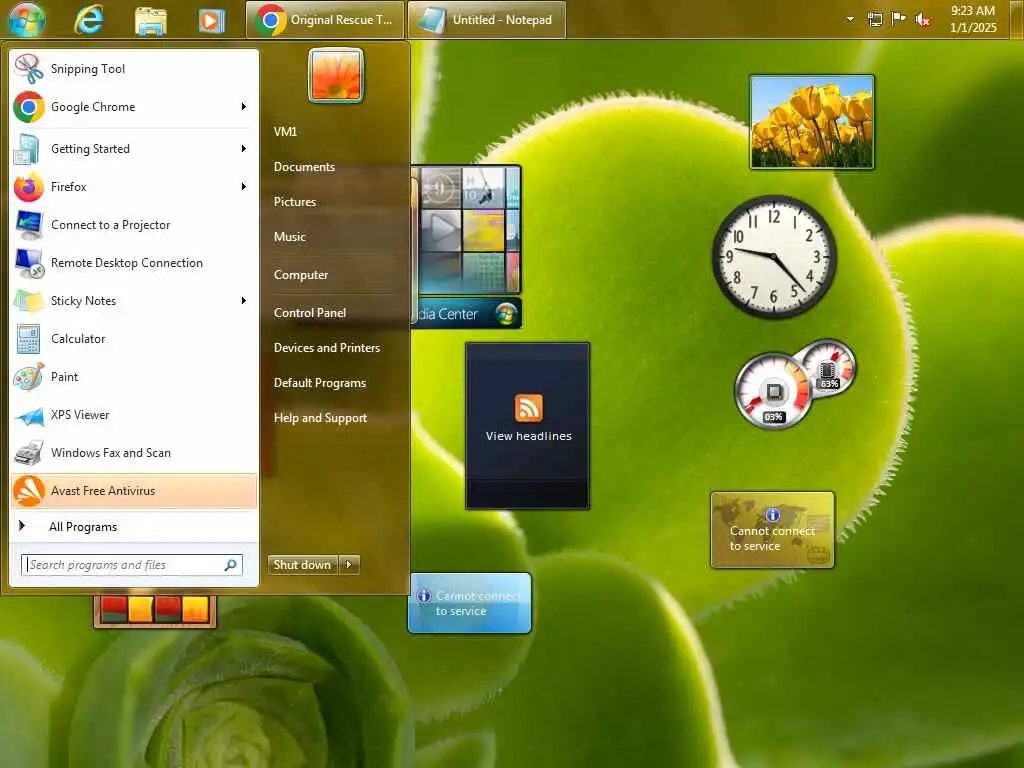Click the Action Center flag icon
This screenshot has width=1024, height=768.
pos(899,19)
